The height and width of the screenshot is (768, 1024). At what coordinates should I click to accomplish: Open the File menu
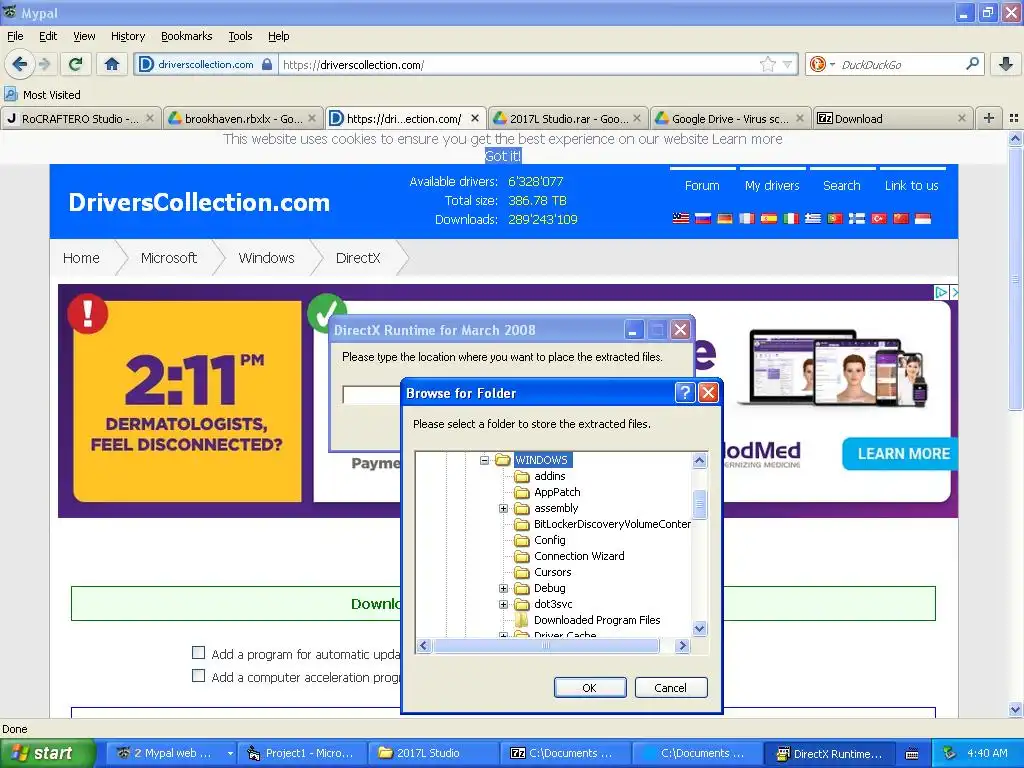tap(15, 36)
